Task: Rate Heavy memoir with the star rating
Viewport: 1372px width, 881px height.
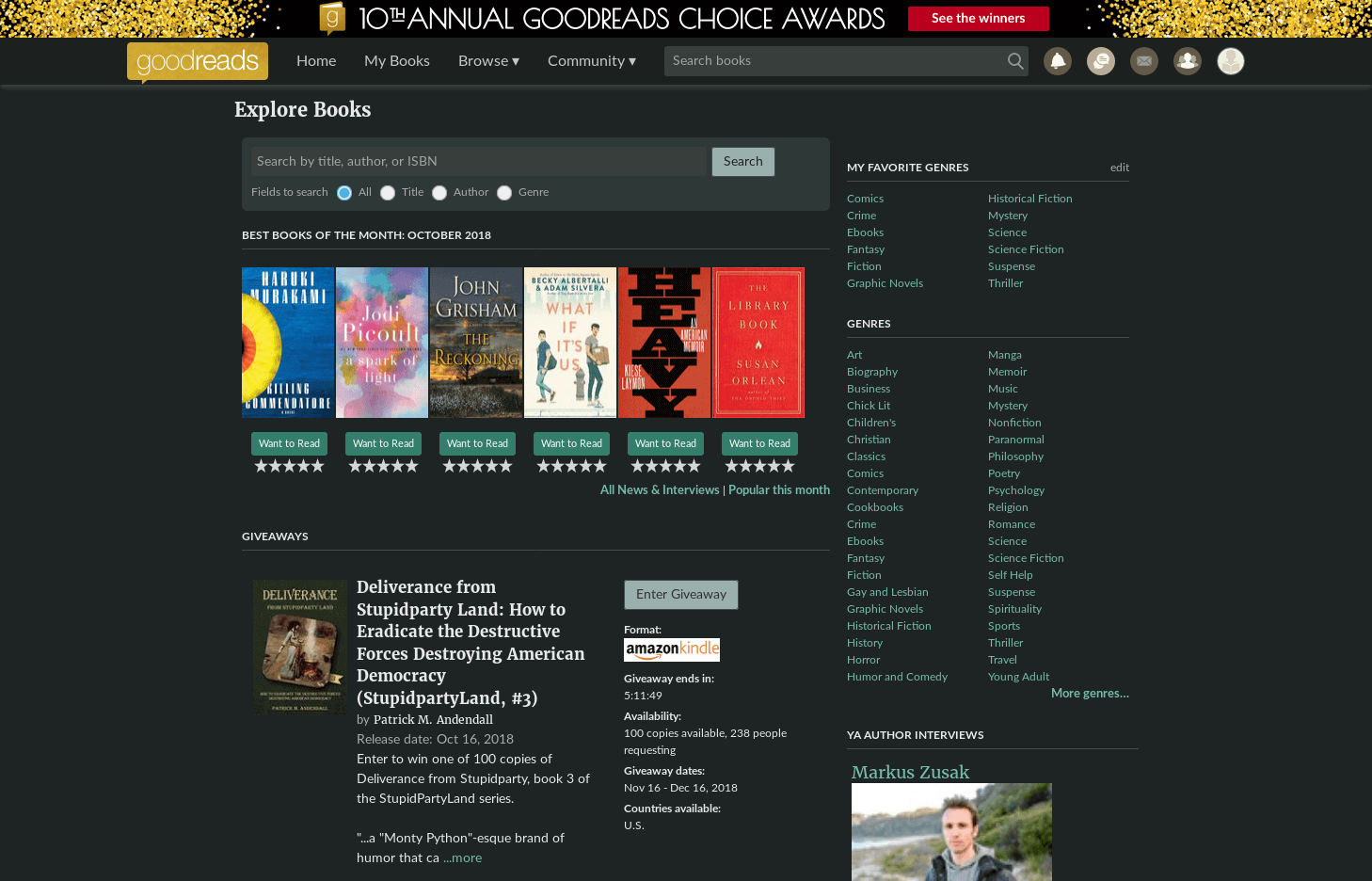Action: pyautogui.click(x=665, y=466)
